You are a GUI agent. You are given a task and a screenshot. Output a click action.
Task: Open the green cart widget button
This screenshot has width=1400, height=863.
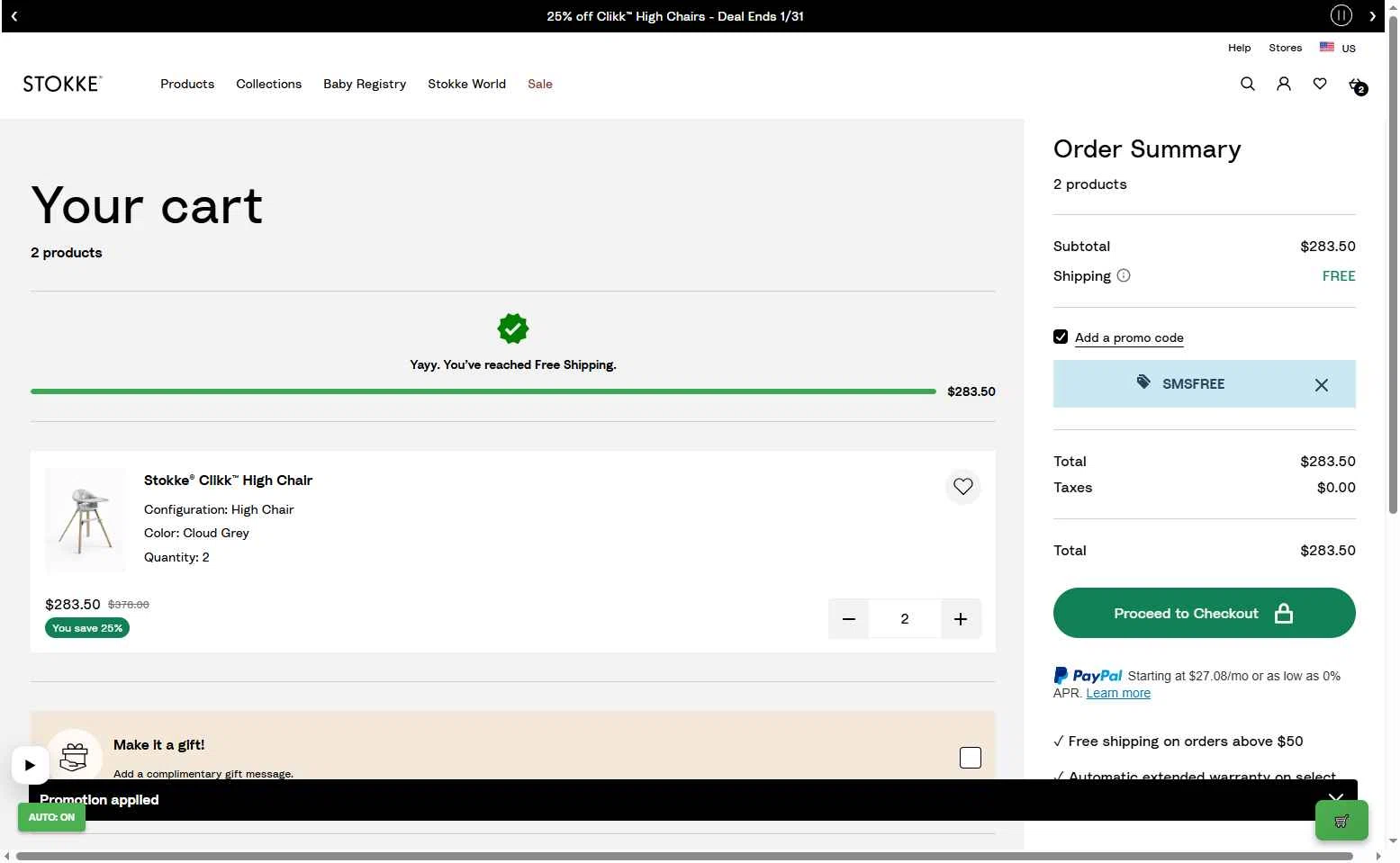1341,821
